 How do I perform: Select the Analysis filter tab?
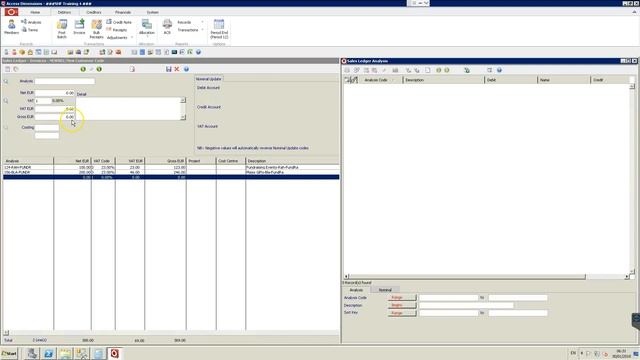(356, 290)
